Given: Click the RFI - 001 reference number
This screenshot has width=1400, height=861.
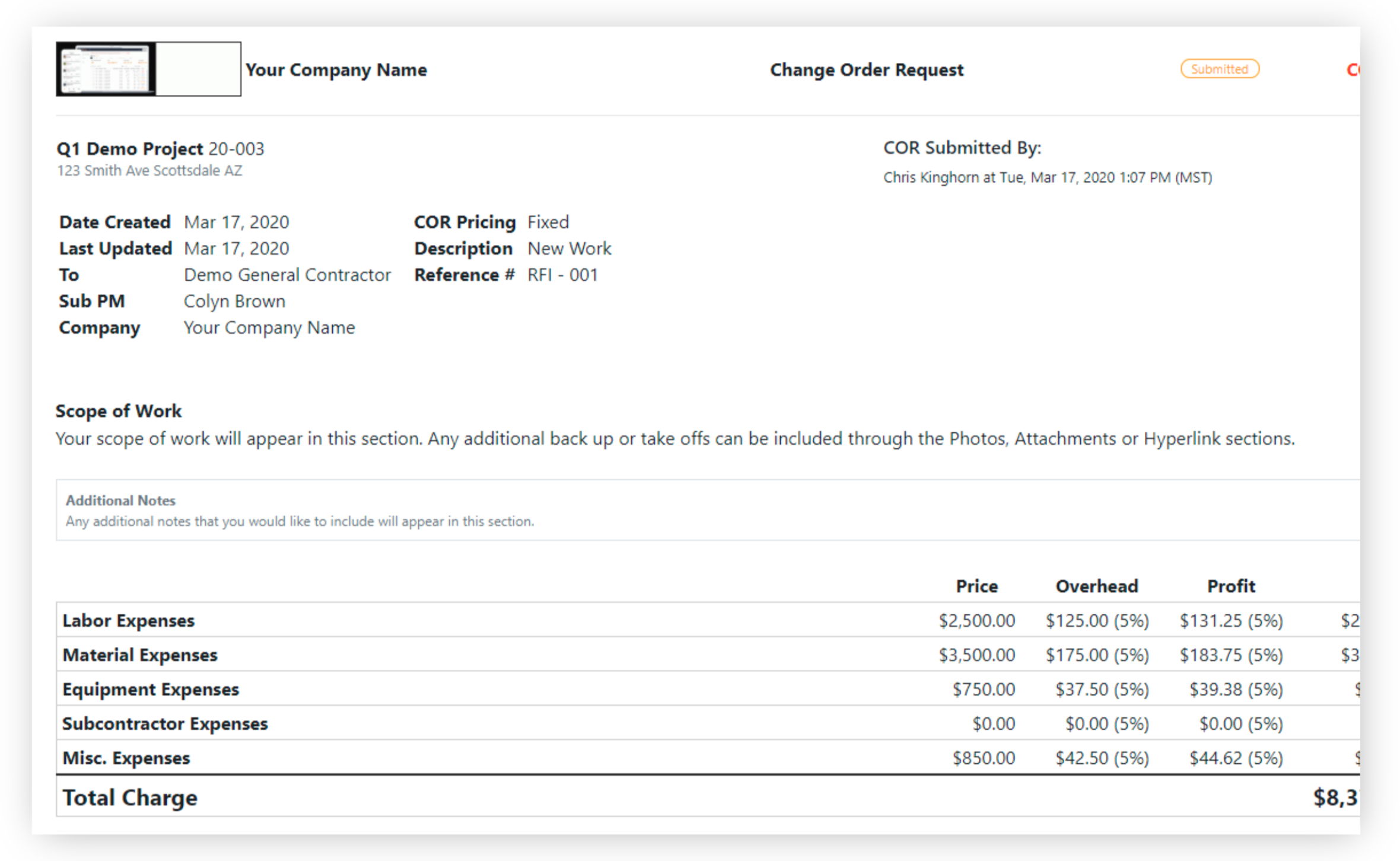Looking at the screenshot, I should click(562, 275).
